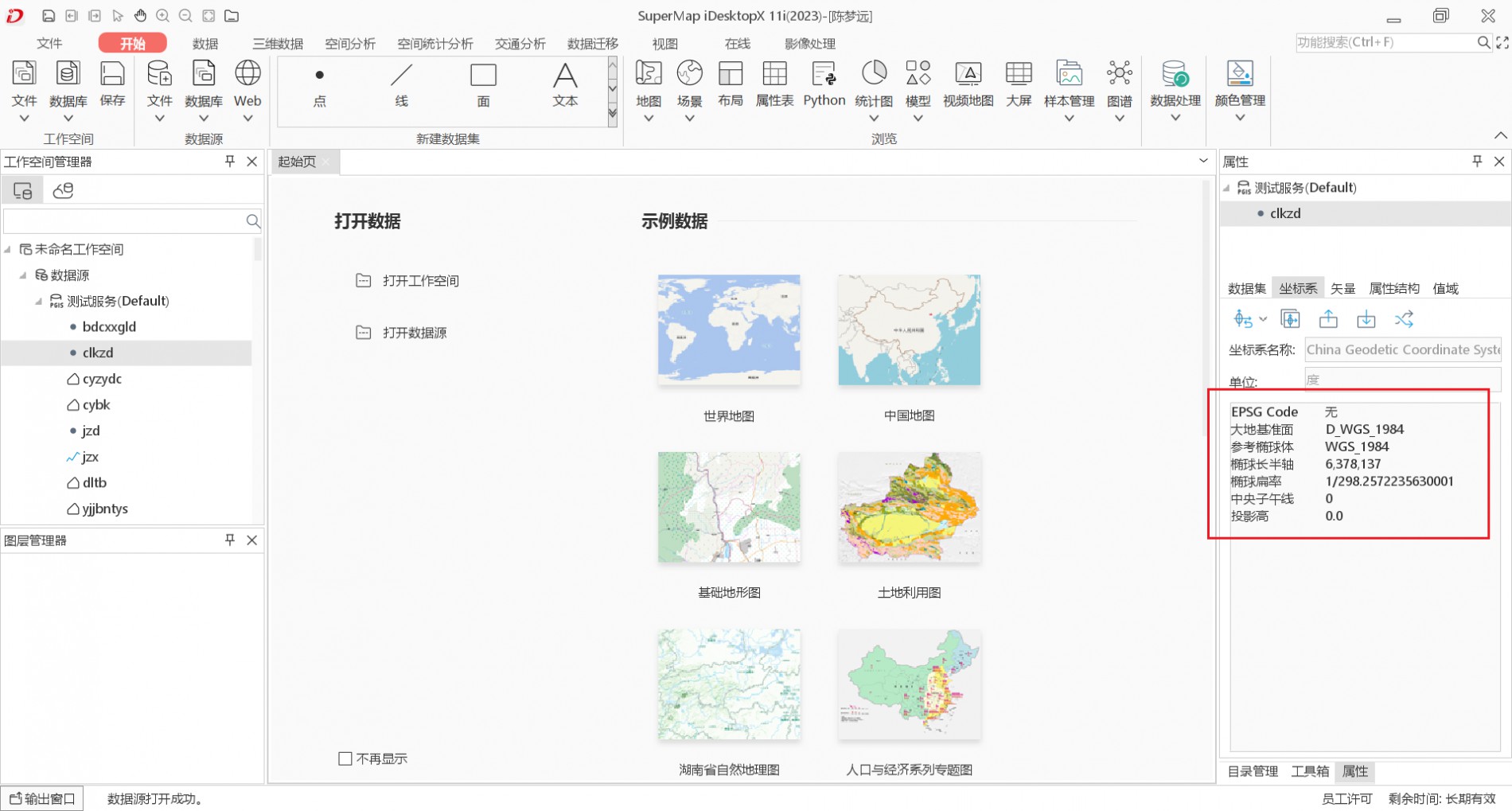Viewport: 1512px width, 811px height.
Task: Open the Model tool
Action: (918, 84)
